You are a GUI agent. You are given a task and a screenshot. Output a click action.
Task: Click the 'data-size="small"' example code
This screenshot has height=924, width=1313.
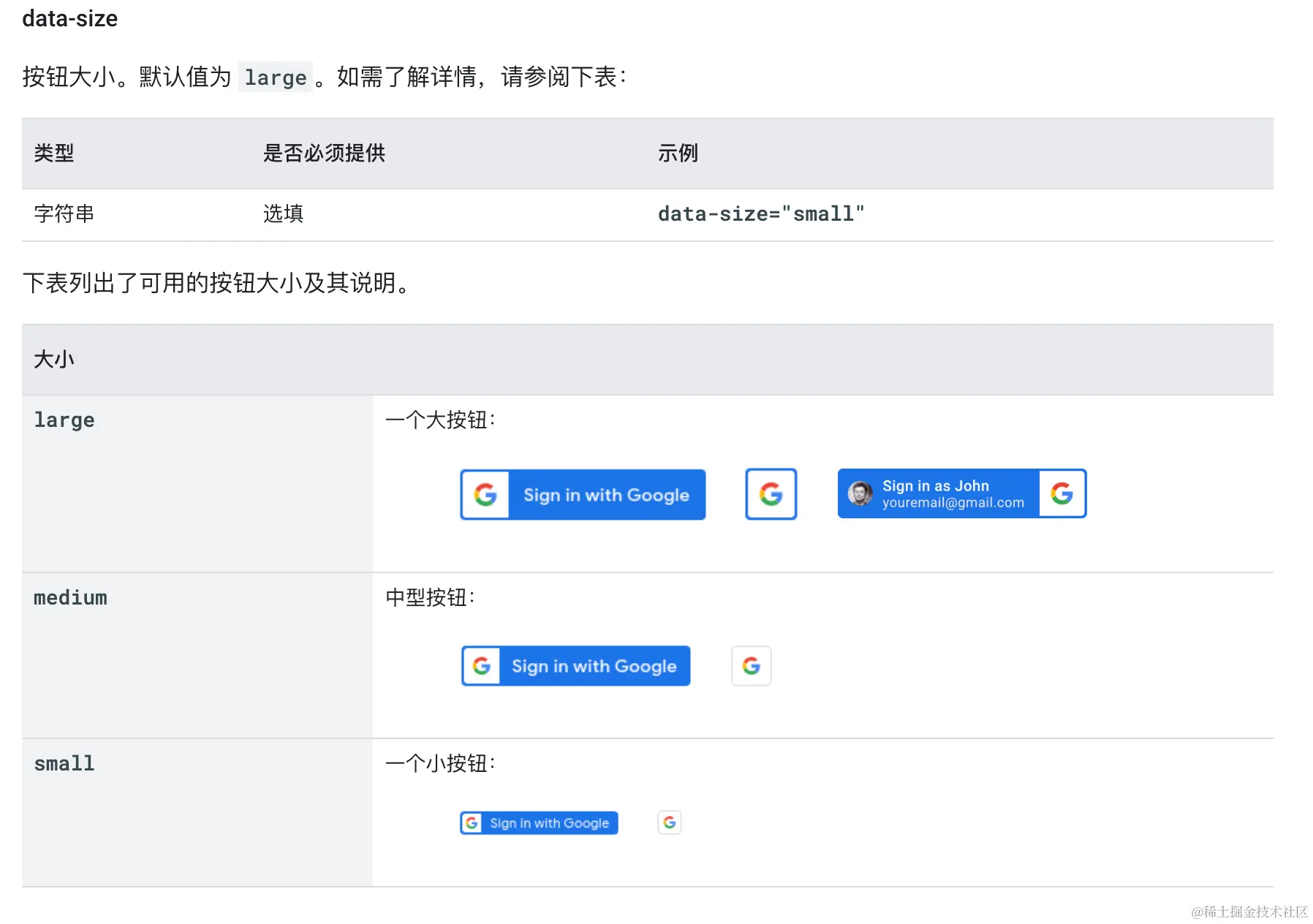click(761, 214)
